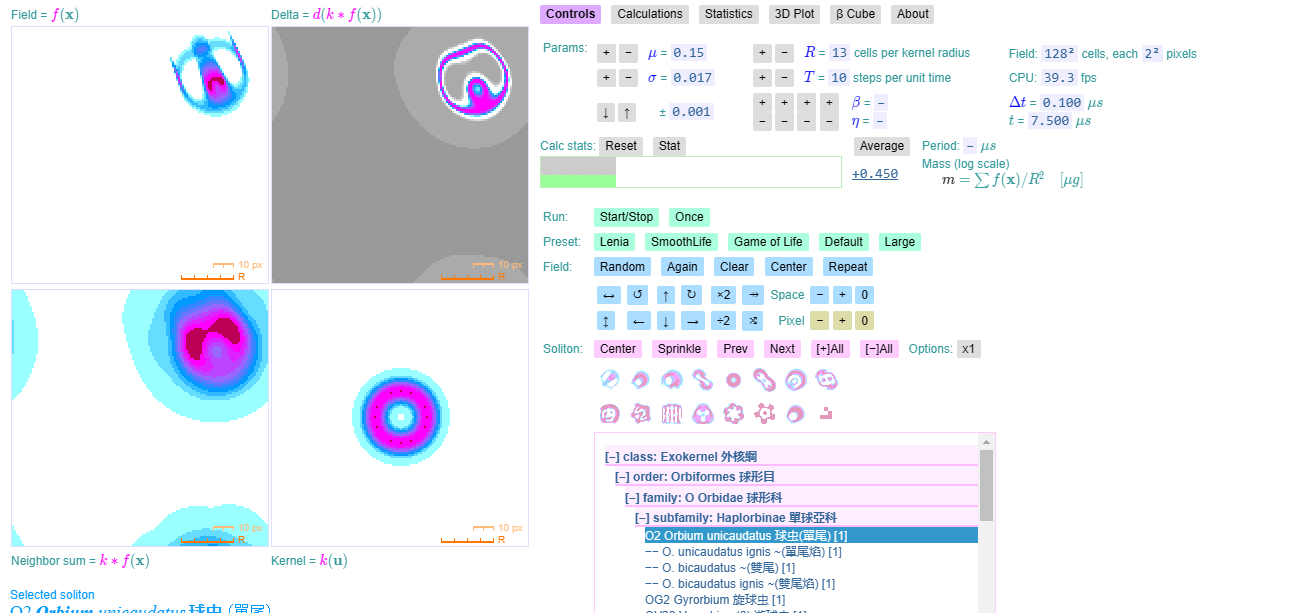Image resolution: width=1307 pixels, height=613 pixels.
Task: Open the Controls tab
Action: [x=571, y=14]
